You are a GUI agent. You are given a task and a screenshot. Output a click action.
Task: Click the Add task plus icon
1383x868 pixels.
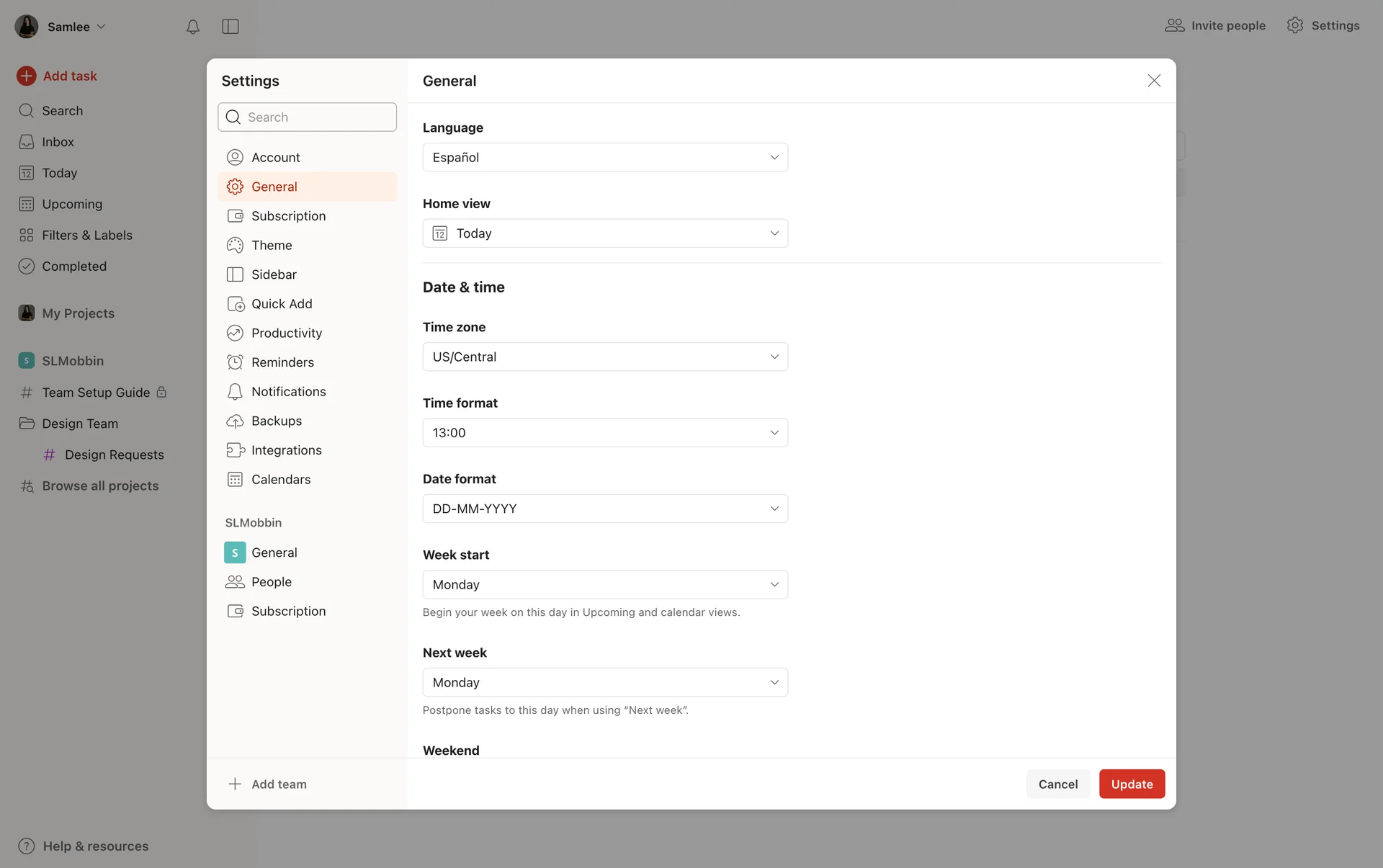click(27, 76)
